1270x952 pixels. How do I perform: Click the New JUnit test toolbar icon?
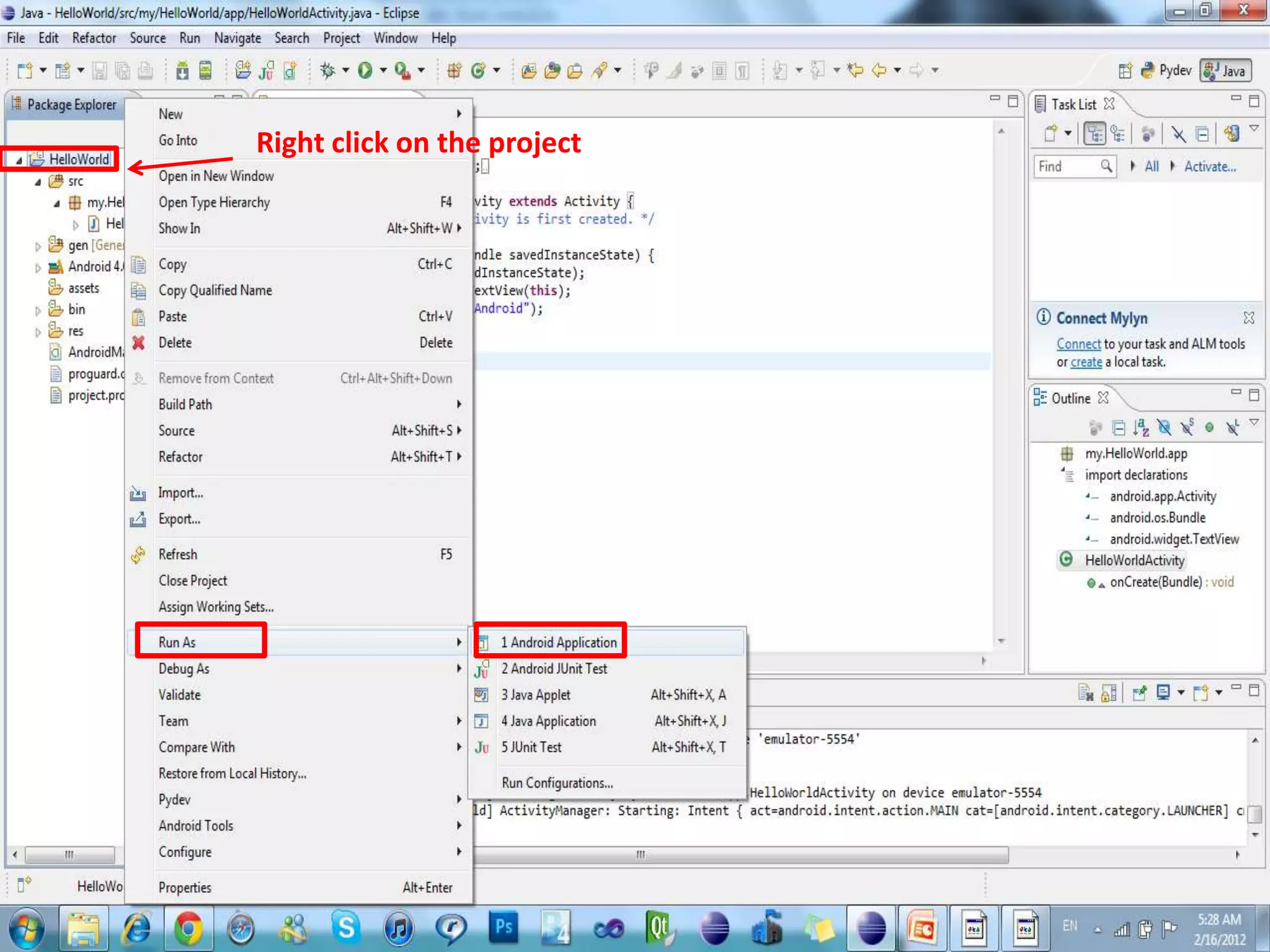pos(267,71)
